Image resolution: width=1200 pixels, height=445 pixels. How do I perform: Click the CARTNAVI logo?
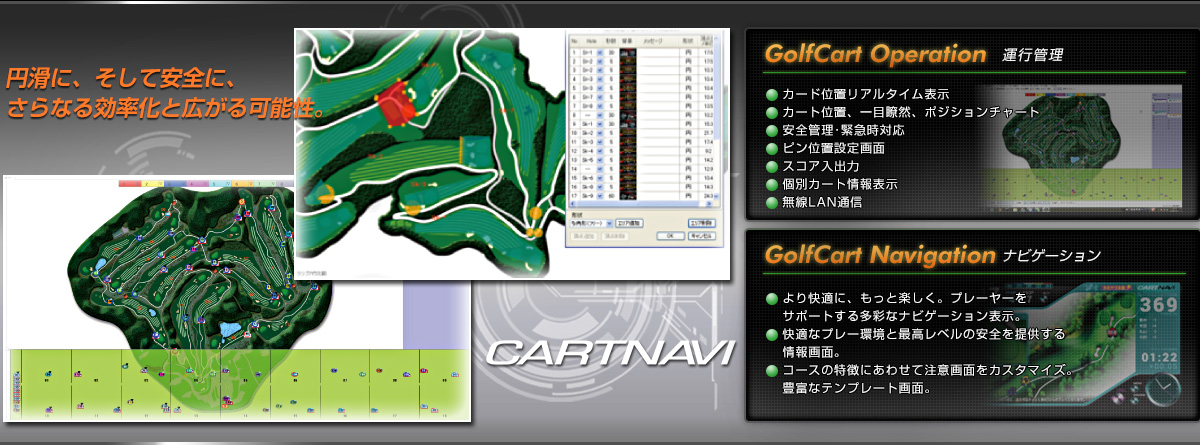[610, 352]
